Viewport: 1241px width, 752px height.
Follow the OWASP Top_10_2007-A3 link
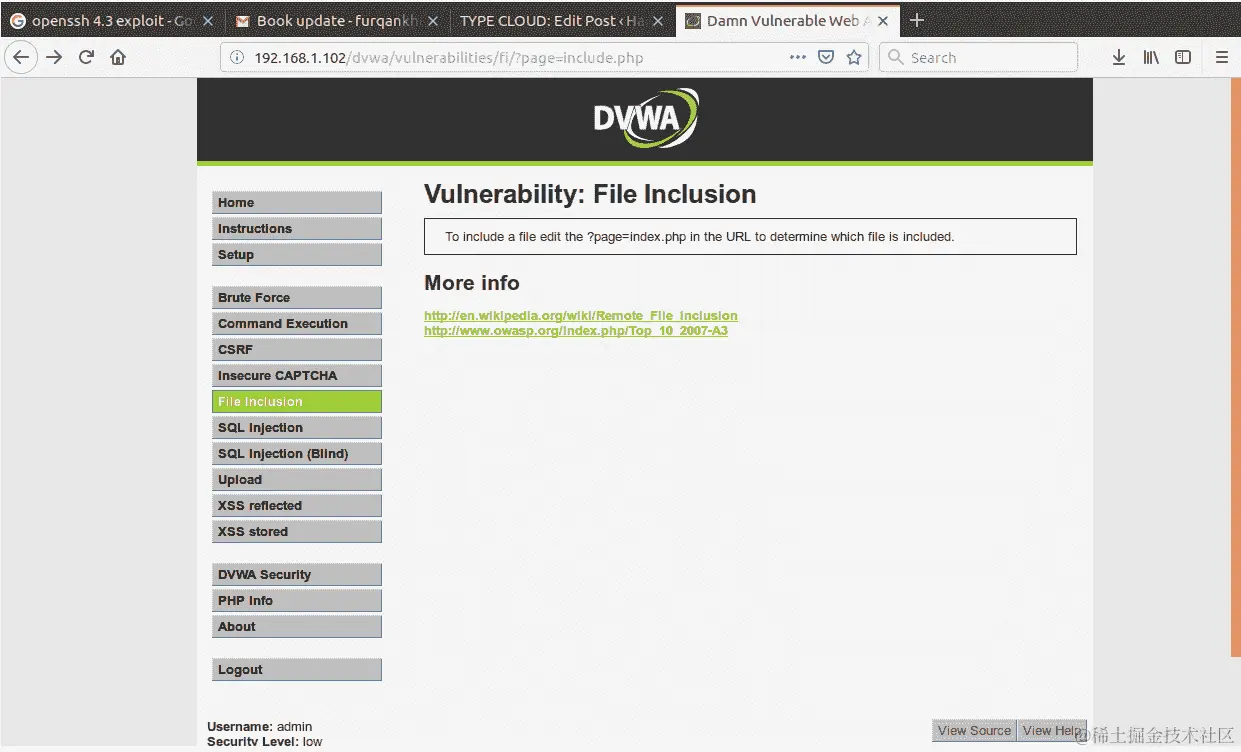(x=576, y=330)
